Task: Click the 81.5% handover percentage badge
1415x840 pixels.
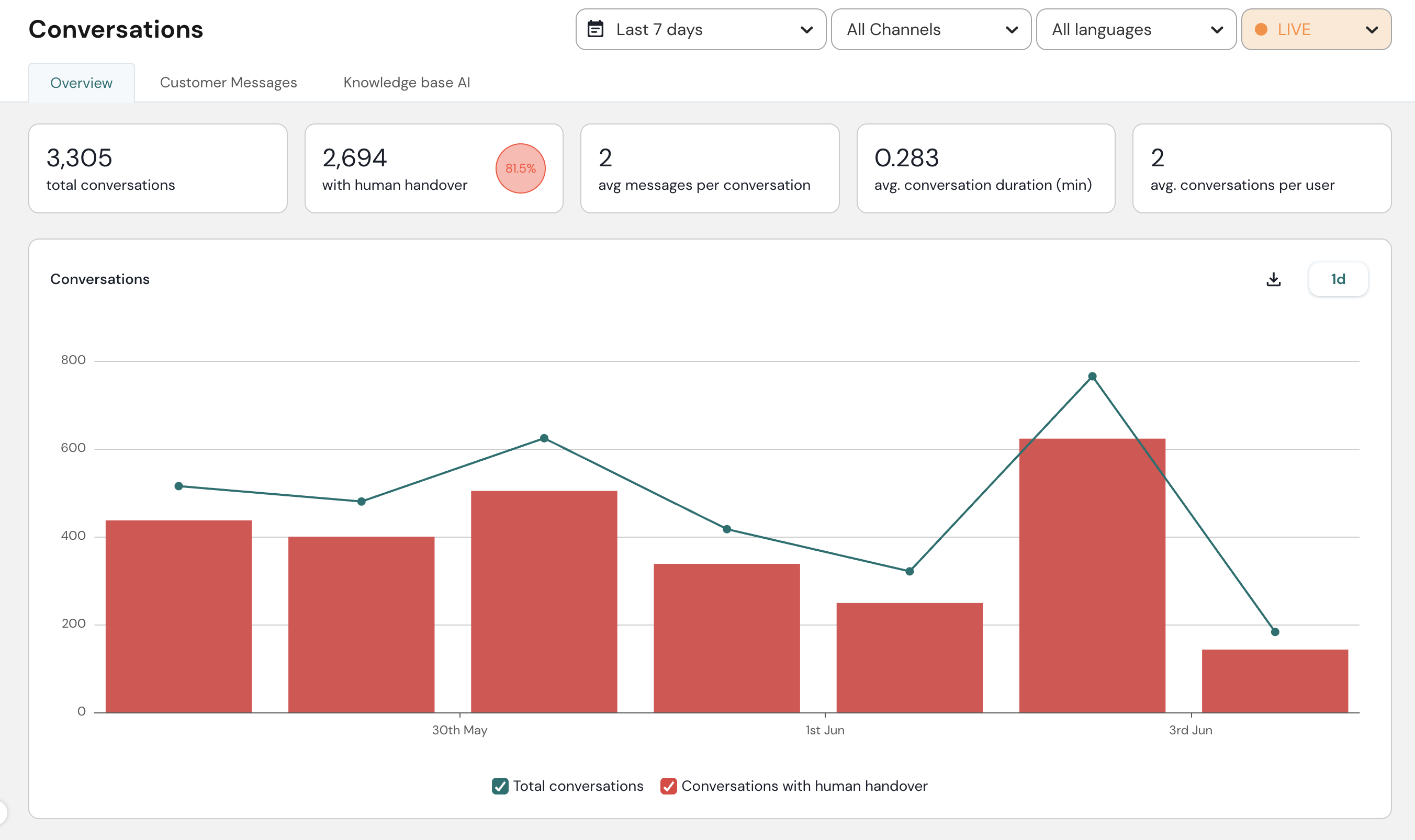Action: point(520,168)
